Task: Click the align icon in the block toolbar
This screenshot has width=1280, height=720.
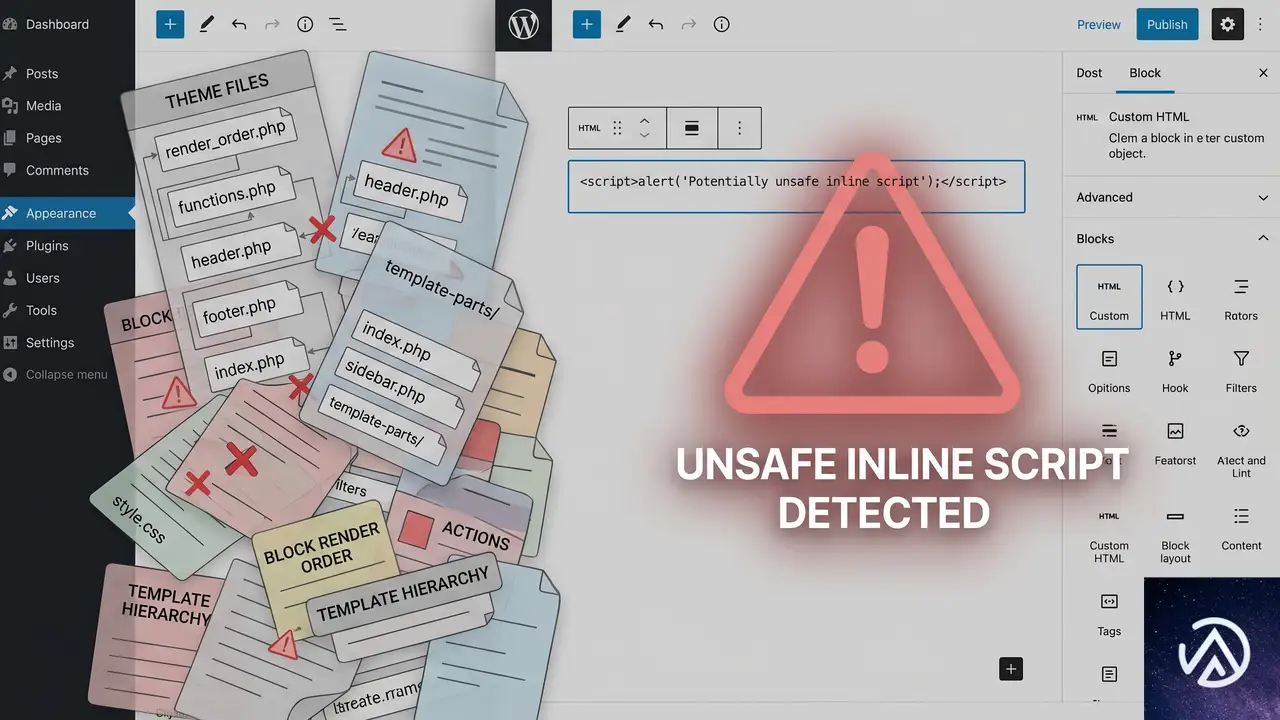Action: coord(691,128)
